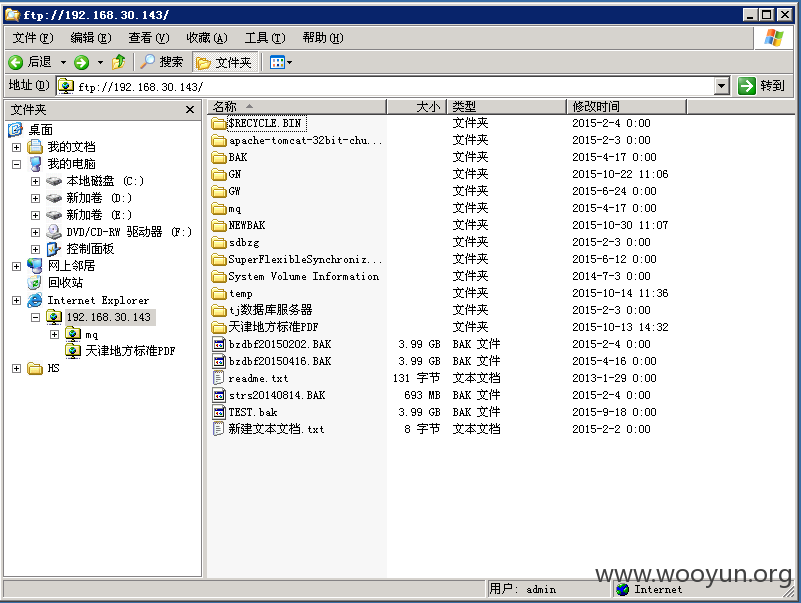
Task: Select Internet Explorer icon in tree
Action: 35,300
